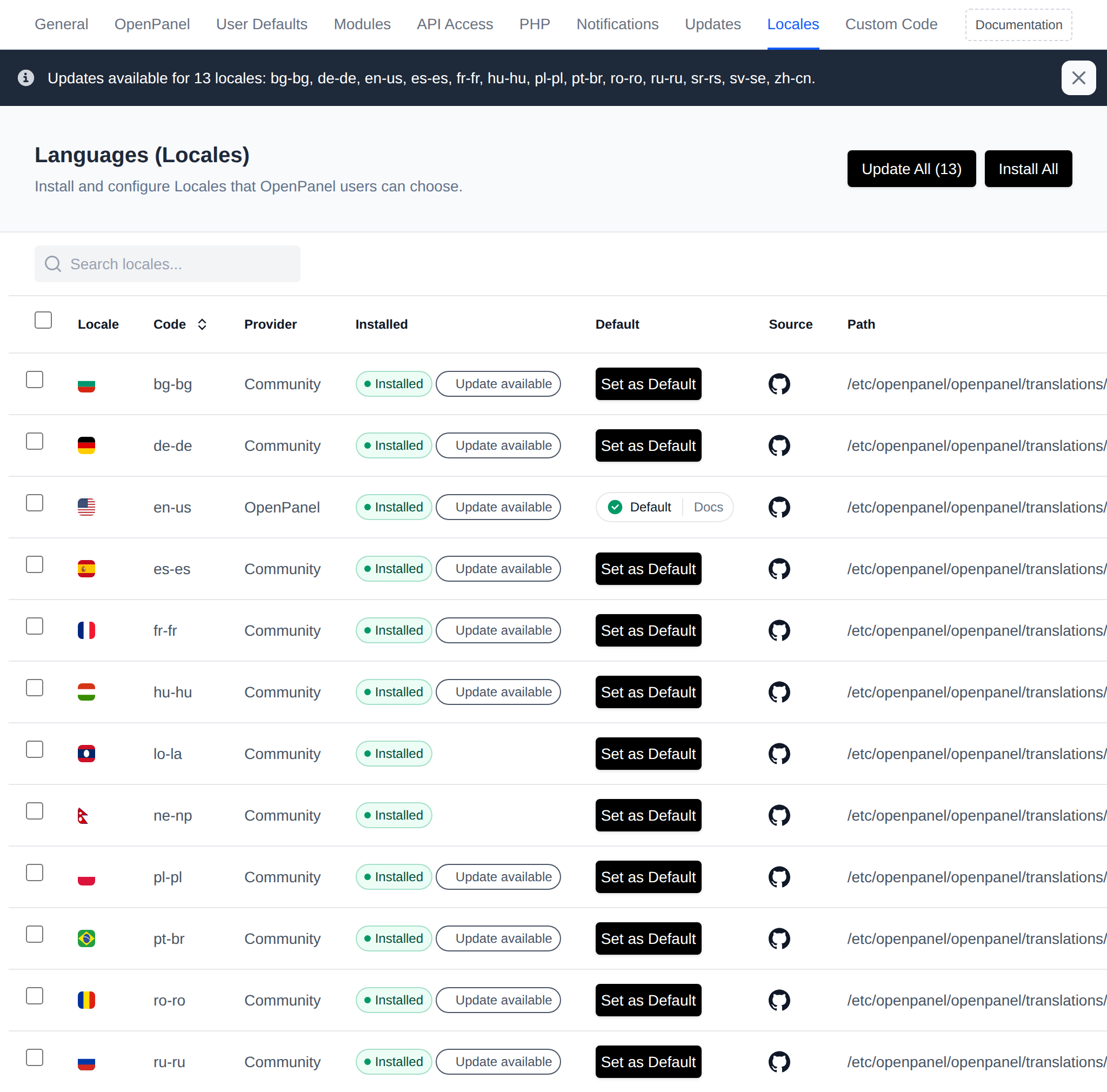
Task: Open the Custom Code tab
Action: (x=890, y=24)
